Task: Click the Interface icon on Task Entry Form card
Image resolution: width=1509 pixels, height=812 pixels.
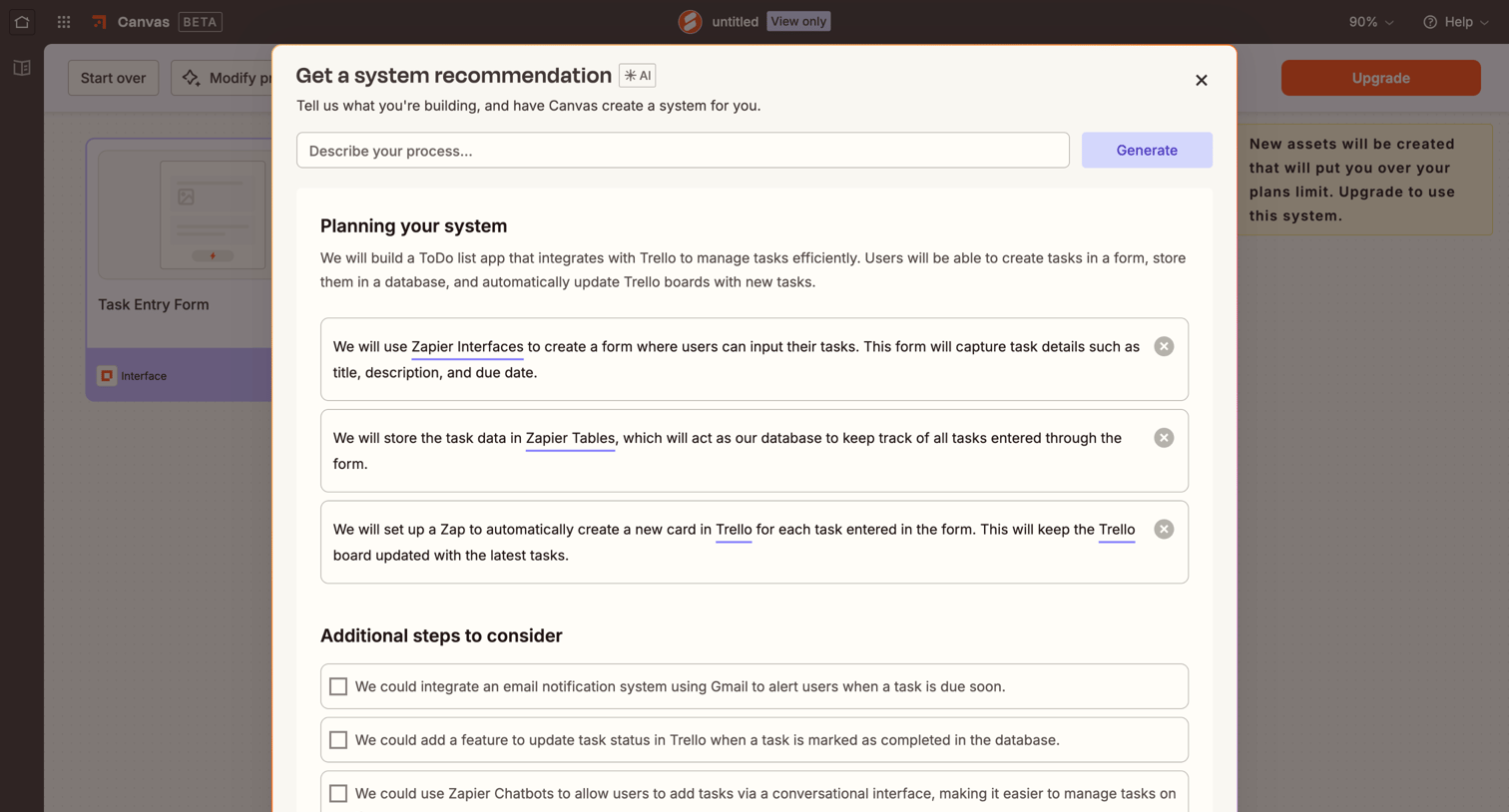Action: [x=107, y=376]
